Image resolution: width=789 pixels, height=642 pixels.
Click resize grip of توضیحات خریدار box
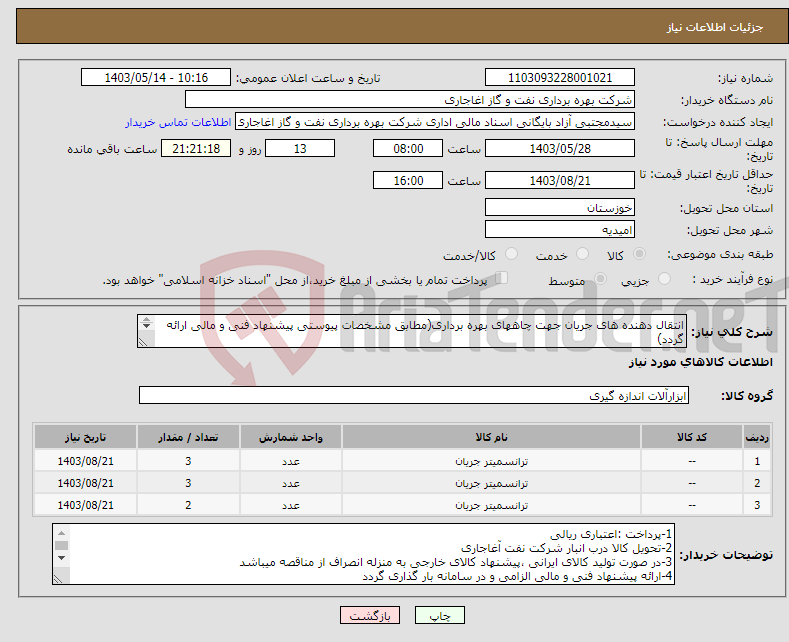(58, 579)
